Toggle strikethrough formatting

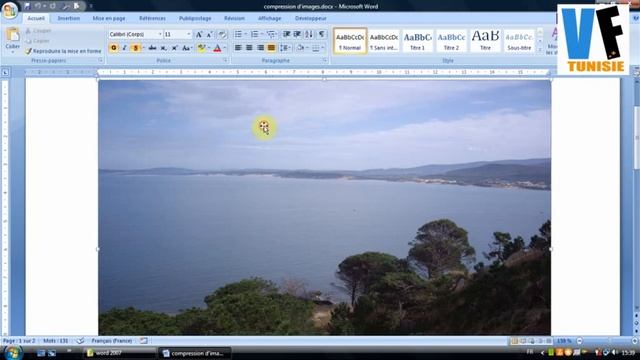(152, 48)
